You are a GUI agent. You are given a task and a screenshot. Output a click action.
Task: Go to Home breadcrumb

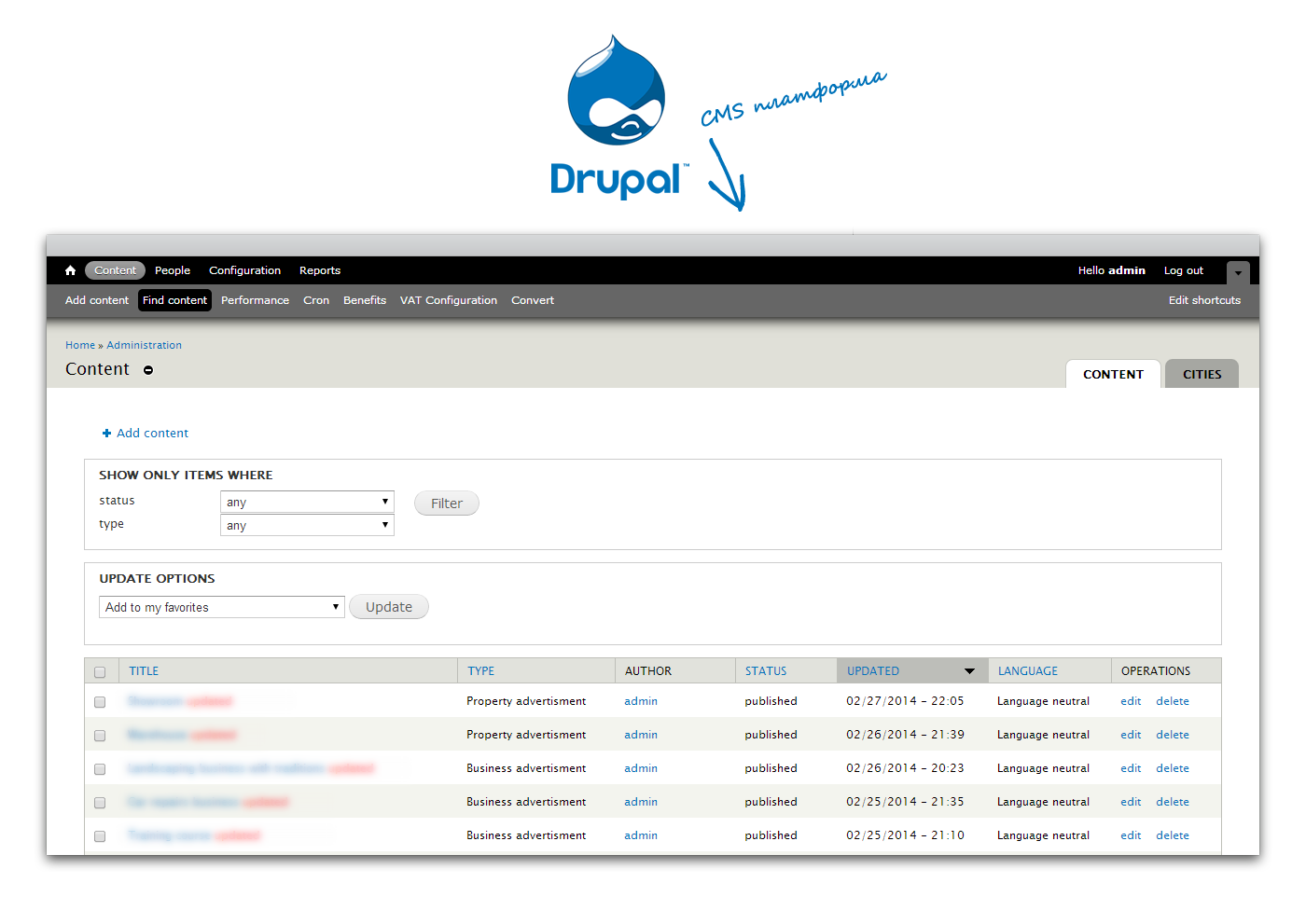point(80,345)
